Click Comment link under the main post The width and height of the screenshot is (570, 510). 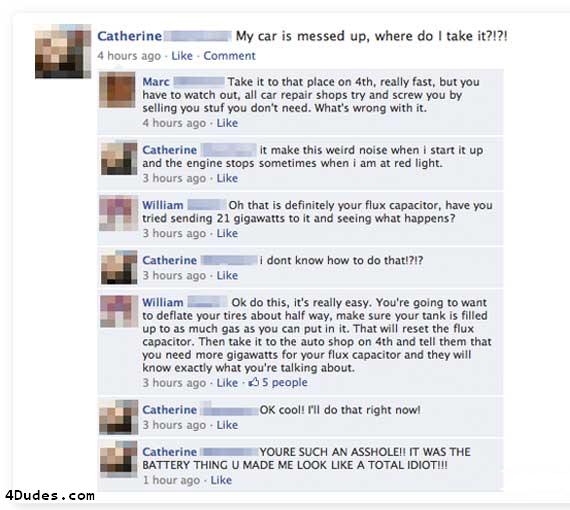(229, 56)
